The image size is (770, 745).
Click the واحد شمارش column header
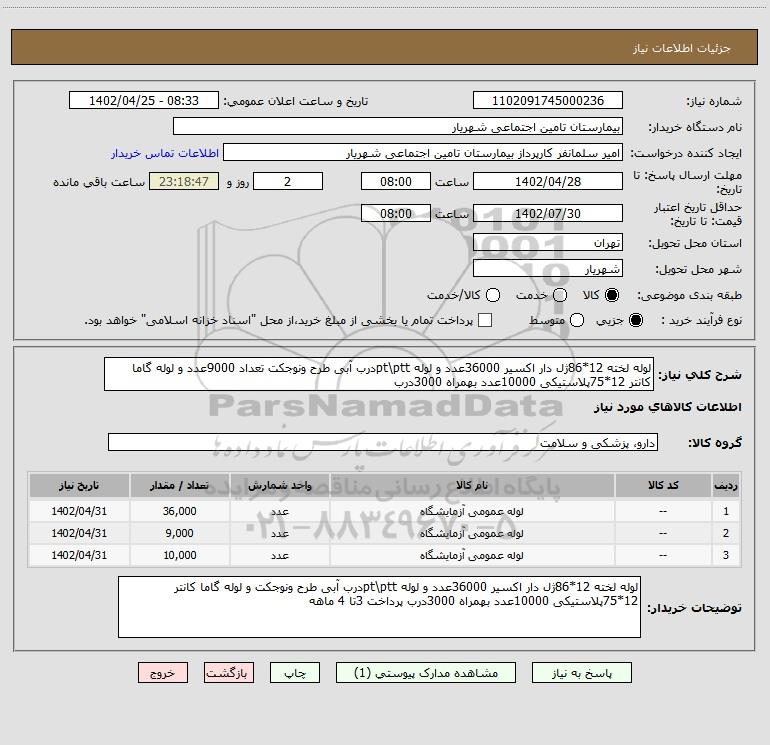click(x=279, y=486)
